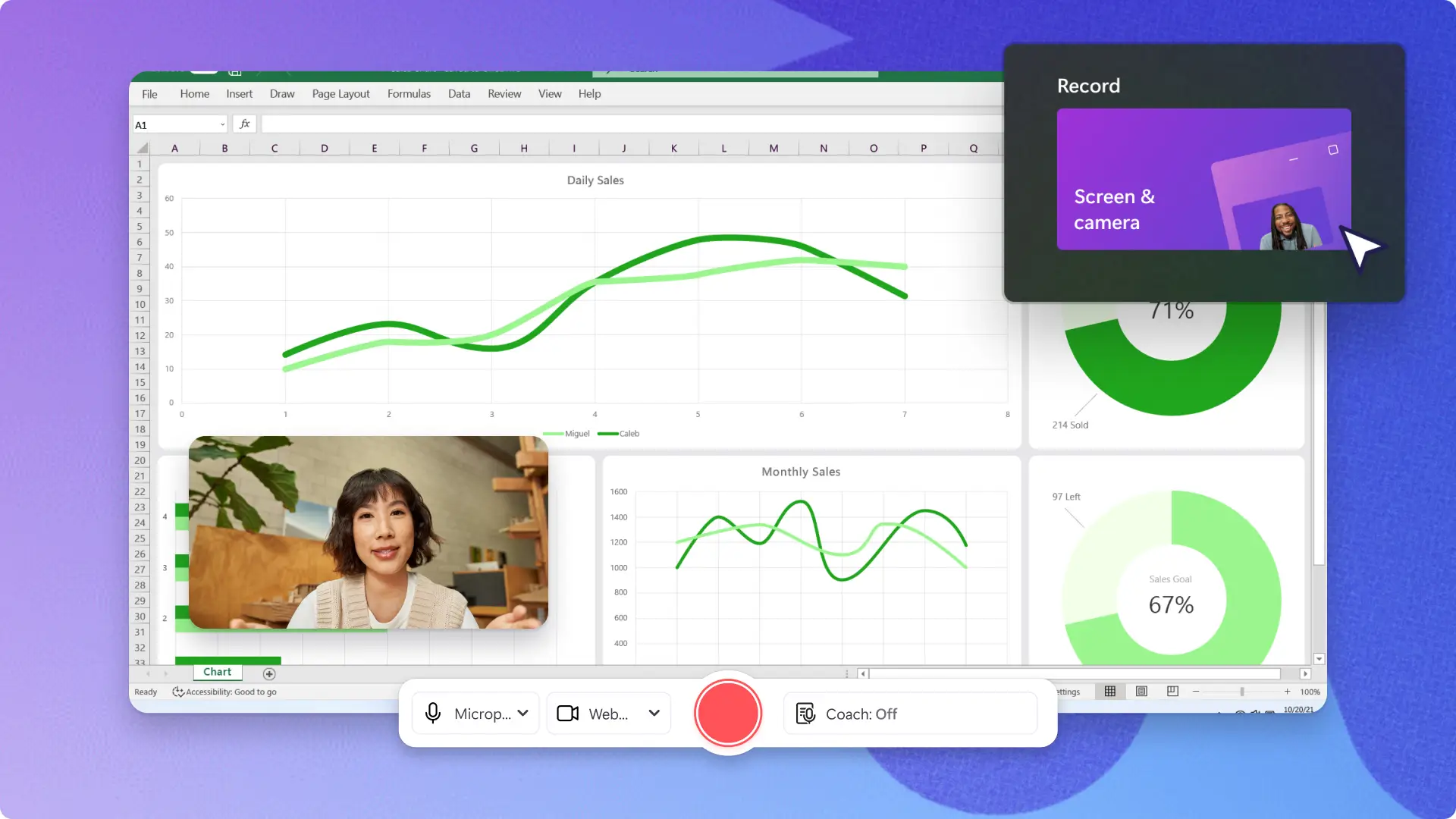Expand the Name Box cell reference dropdown

tap(222, 124)
